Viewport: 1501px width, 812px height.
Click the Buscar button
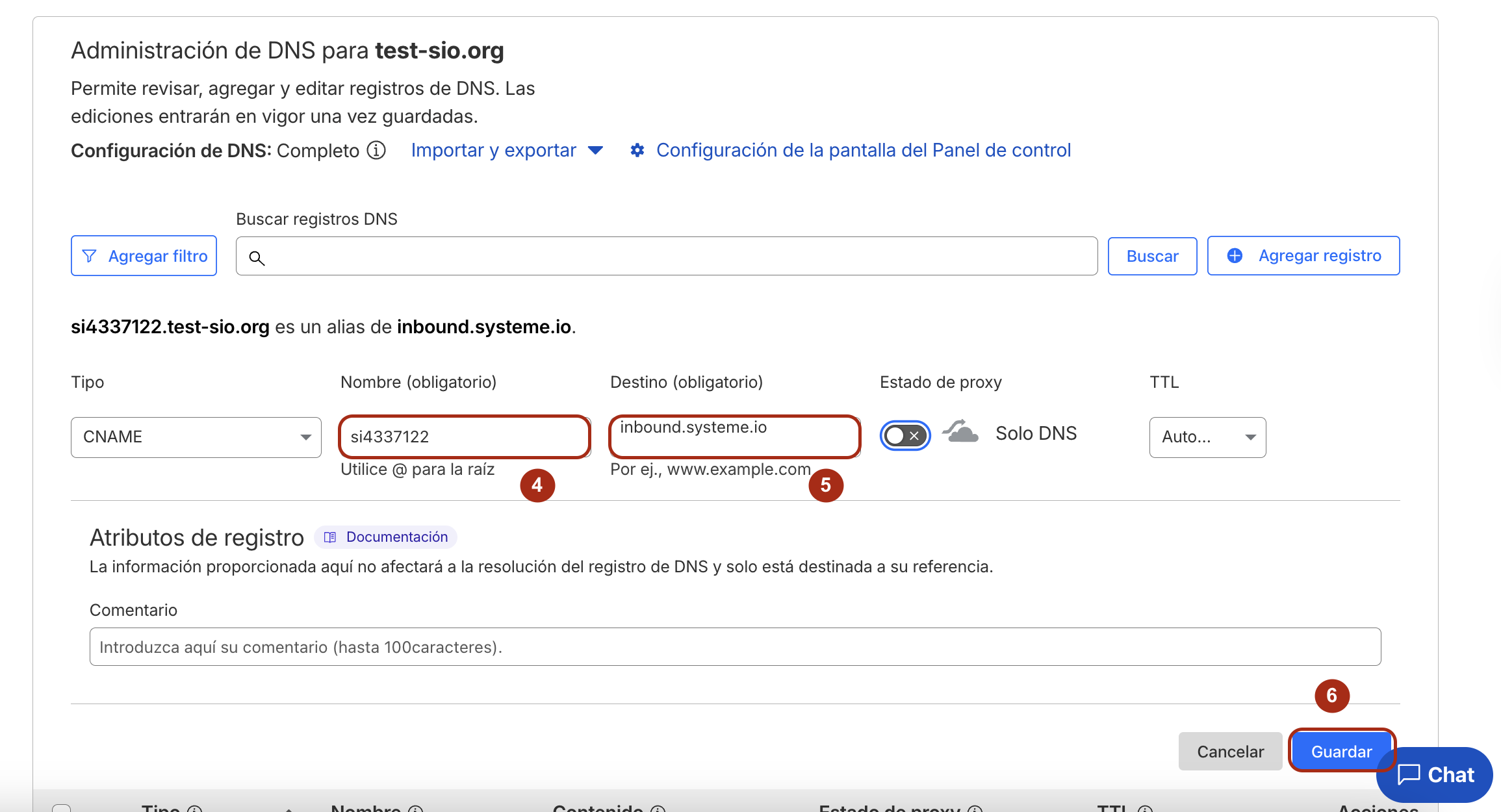[1152, 256]
